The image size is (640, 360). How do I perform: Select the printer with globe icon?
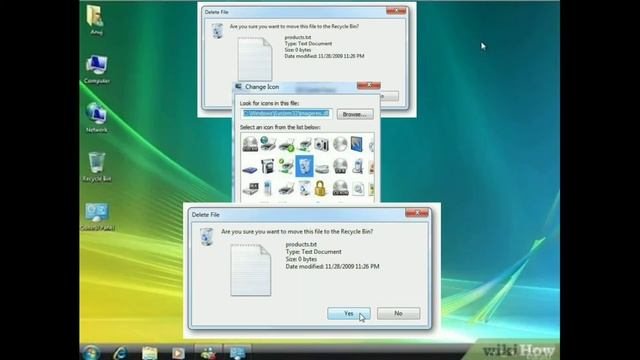pyautogui.click(x=268, y=144)
